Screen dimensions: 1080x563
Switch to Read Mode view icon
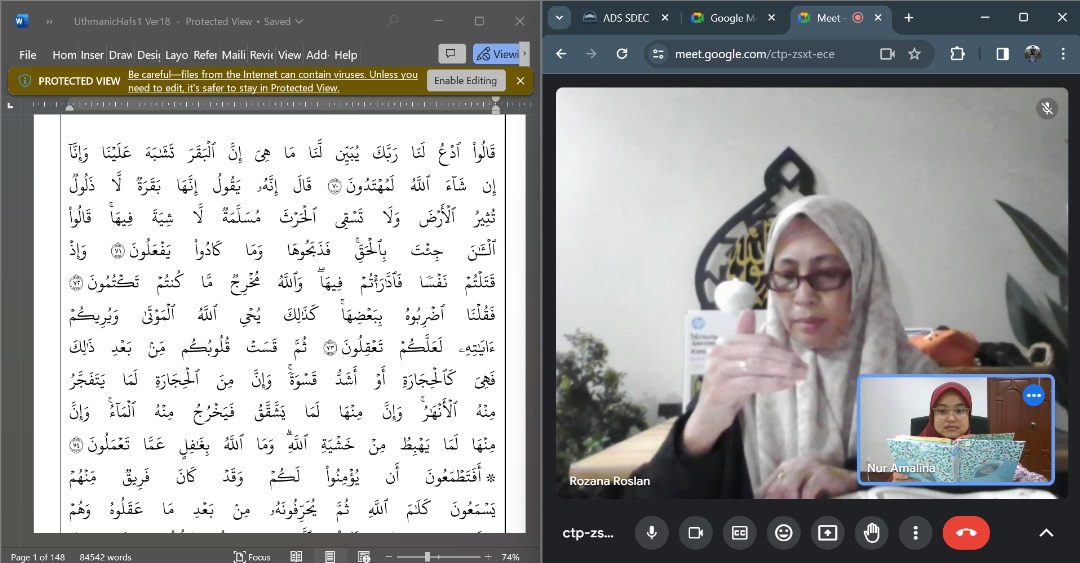point(296,557)
